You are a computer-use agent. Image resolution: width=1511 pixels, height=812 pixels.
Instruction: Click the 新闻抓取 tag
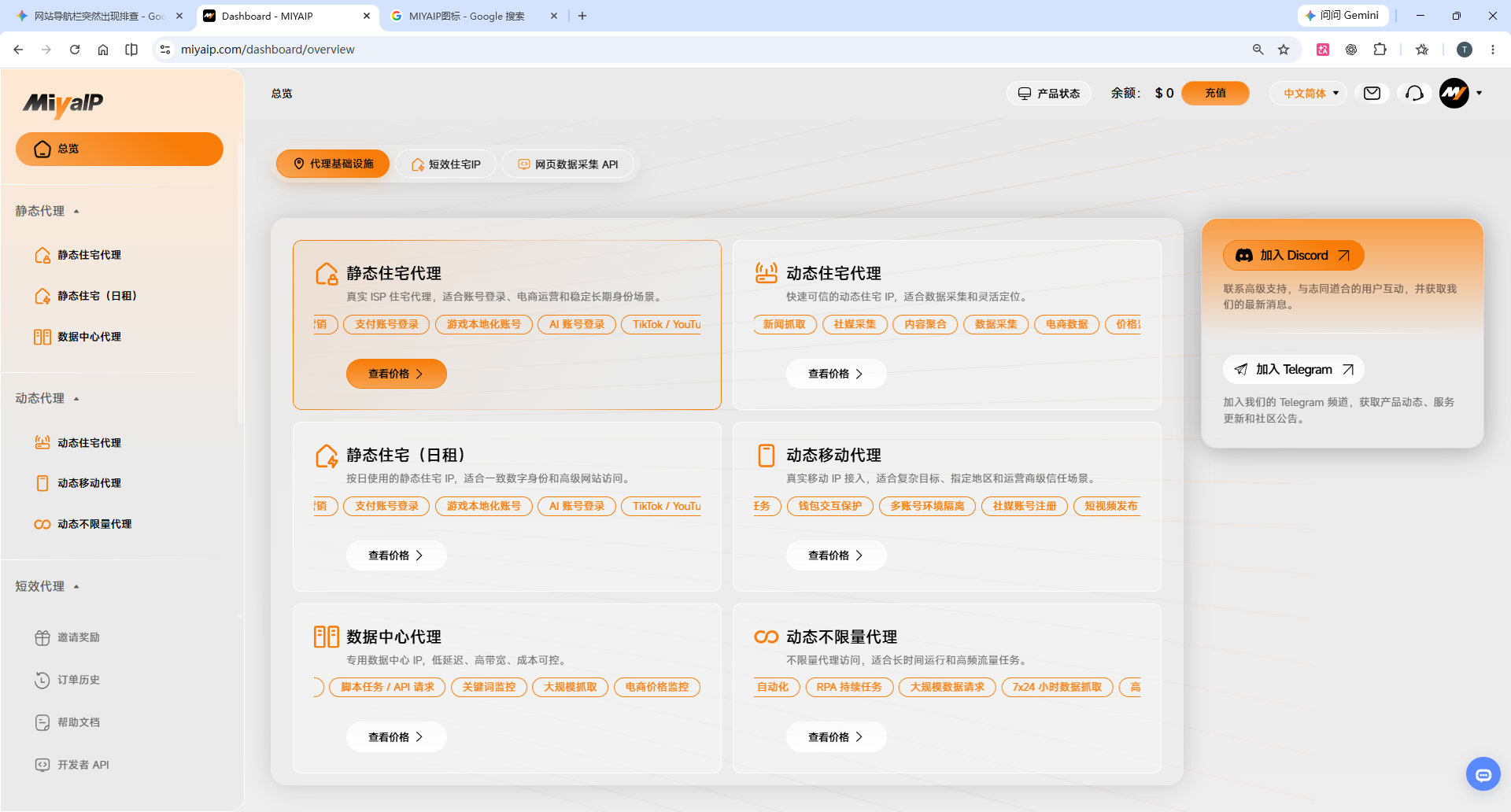[785, 324]
